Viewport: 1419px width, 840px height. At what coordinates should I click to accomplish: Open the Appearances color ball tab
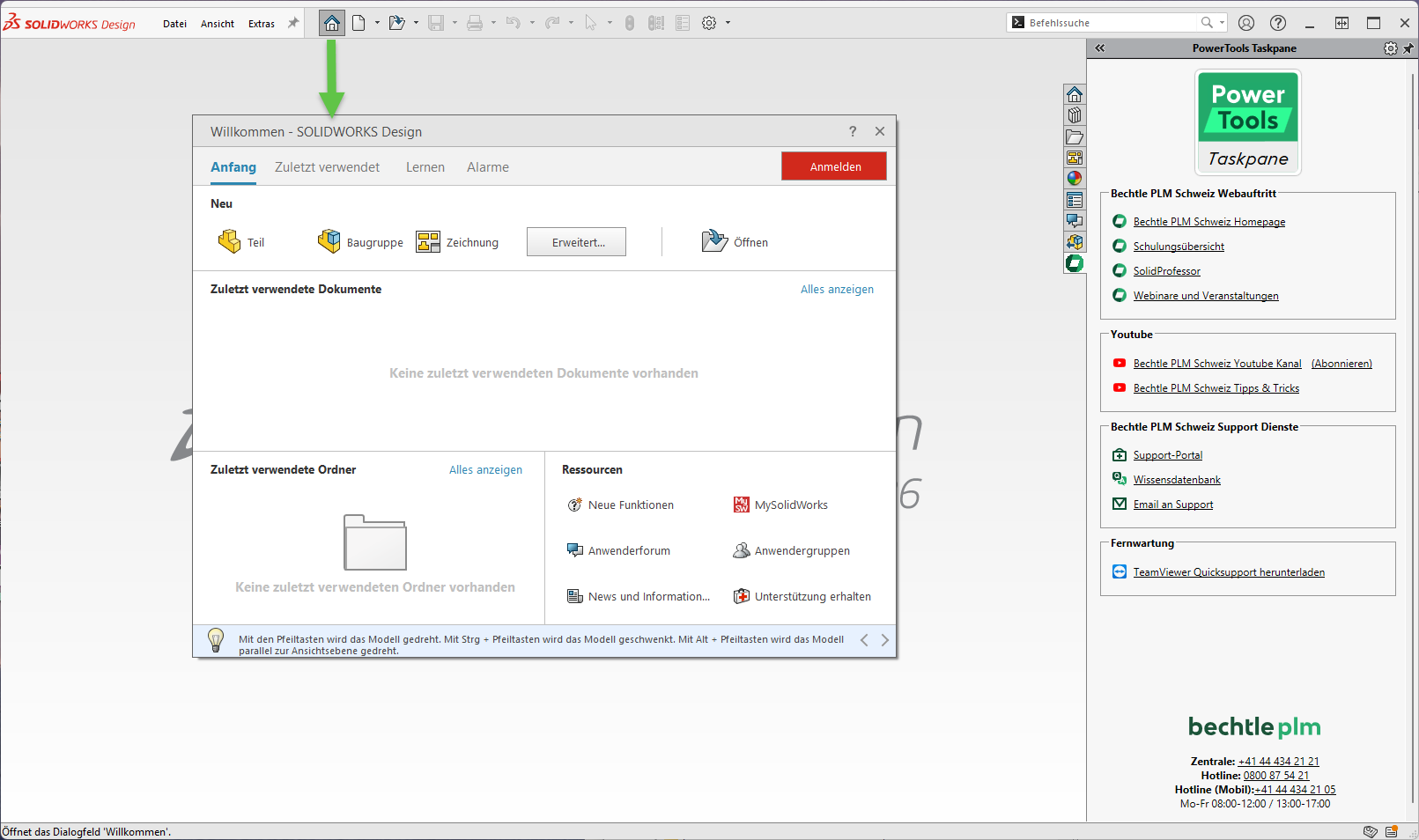[1075, 179]
